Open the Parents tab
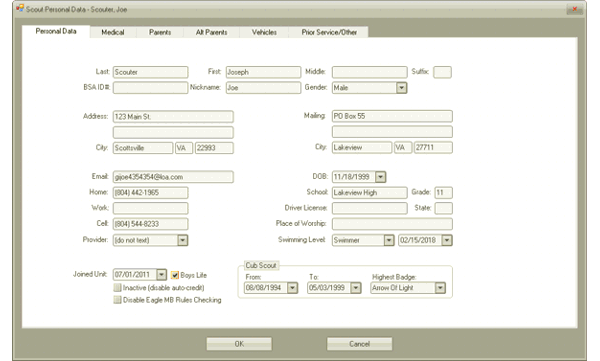Image resolution: width=600 pixels, height=361 pixels. coord(160,32)
